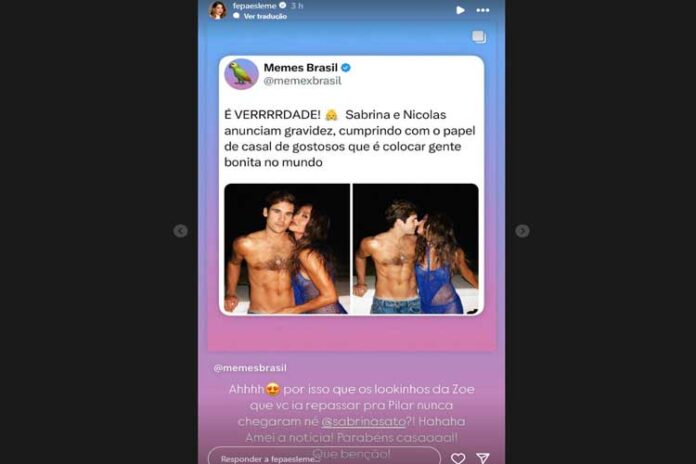This screenshot has width=696, height=464.
Task: Open the three-dot story options menu
Action: tap(482, 10)
